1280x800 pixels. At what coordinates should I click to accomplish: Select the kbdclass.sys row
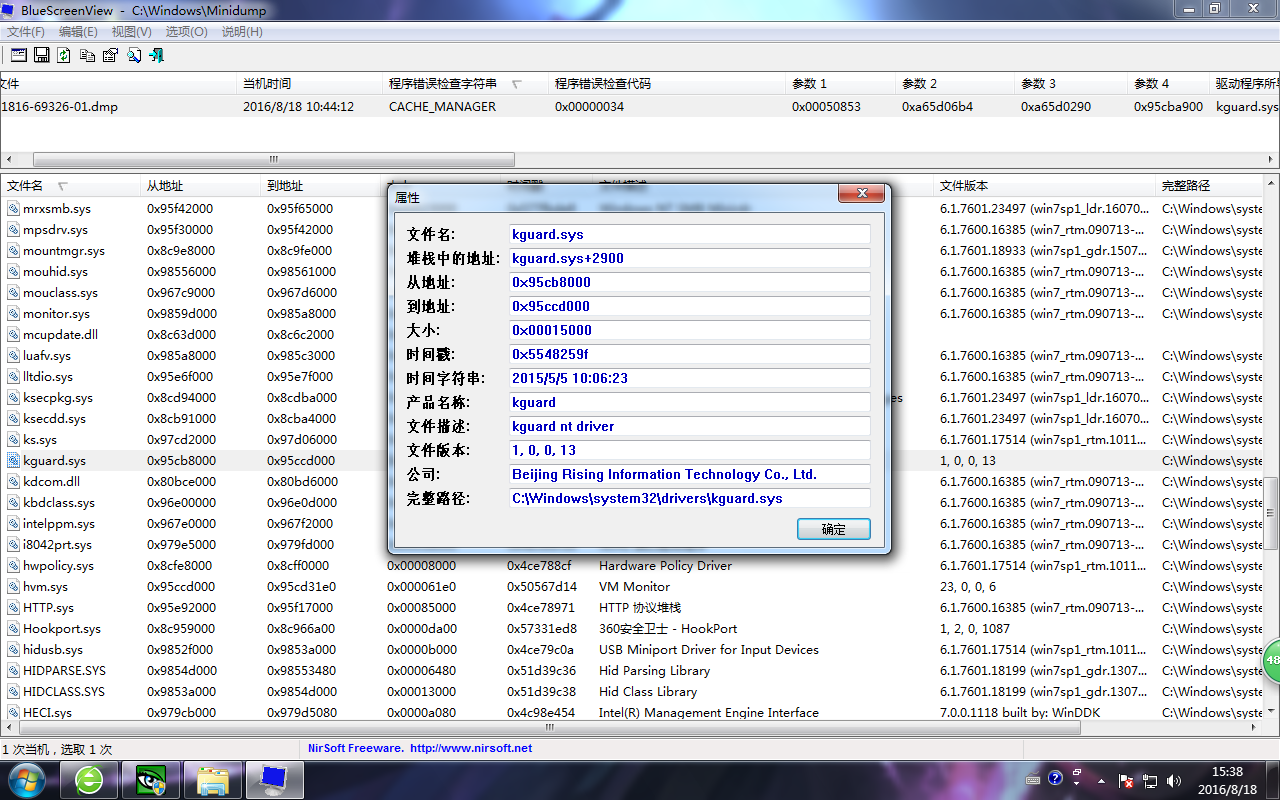click(632, 503)
